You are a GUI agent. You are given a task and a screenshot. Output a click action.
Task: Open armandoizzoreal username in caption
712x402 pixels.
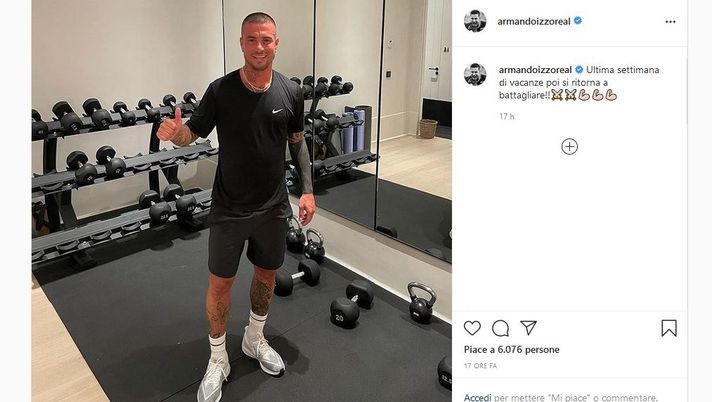535,70
